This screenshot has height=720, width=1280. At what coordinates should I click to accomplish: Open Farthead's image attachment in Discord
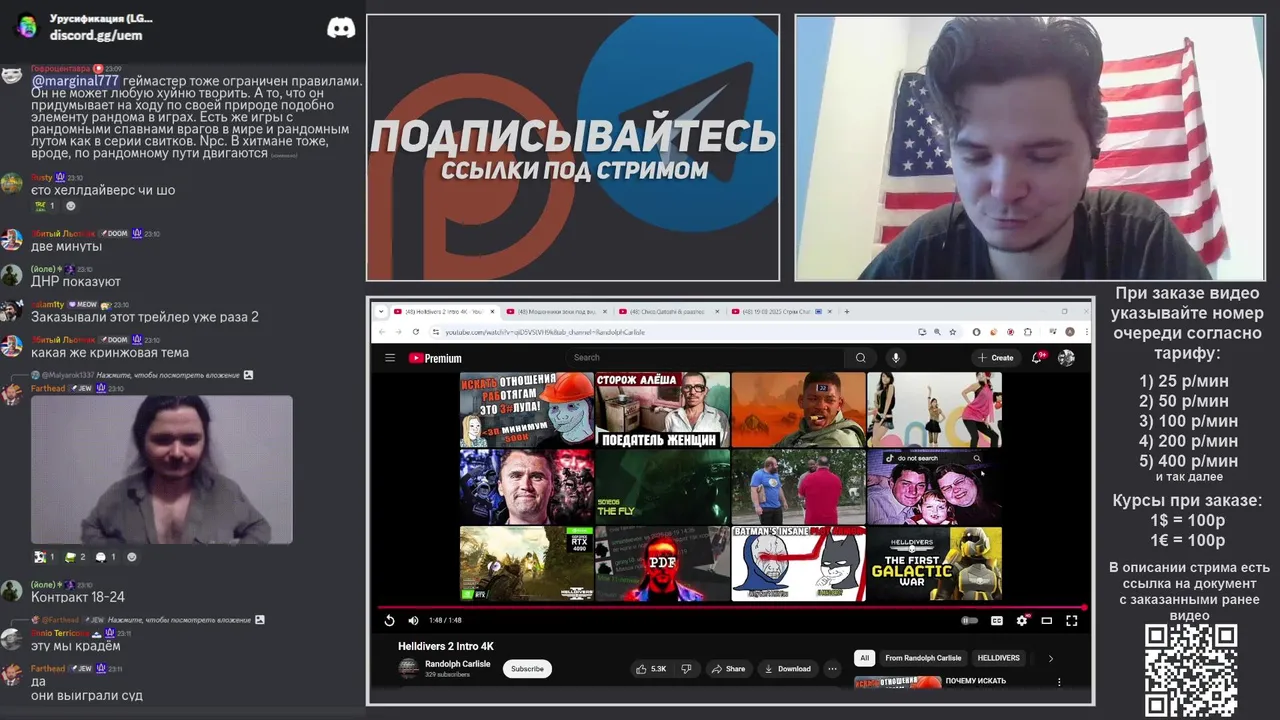click(162, 470)
